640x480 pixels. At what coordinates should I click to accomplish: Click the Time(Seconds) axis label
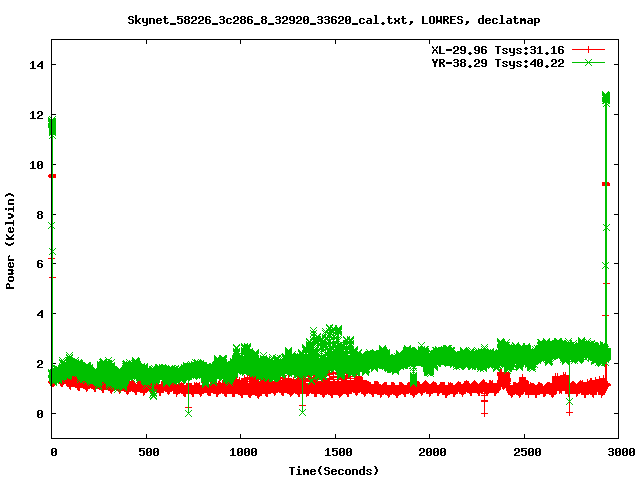[333, 471]
